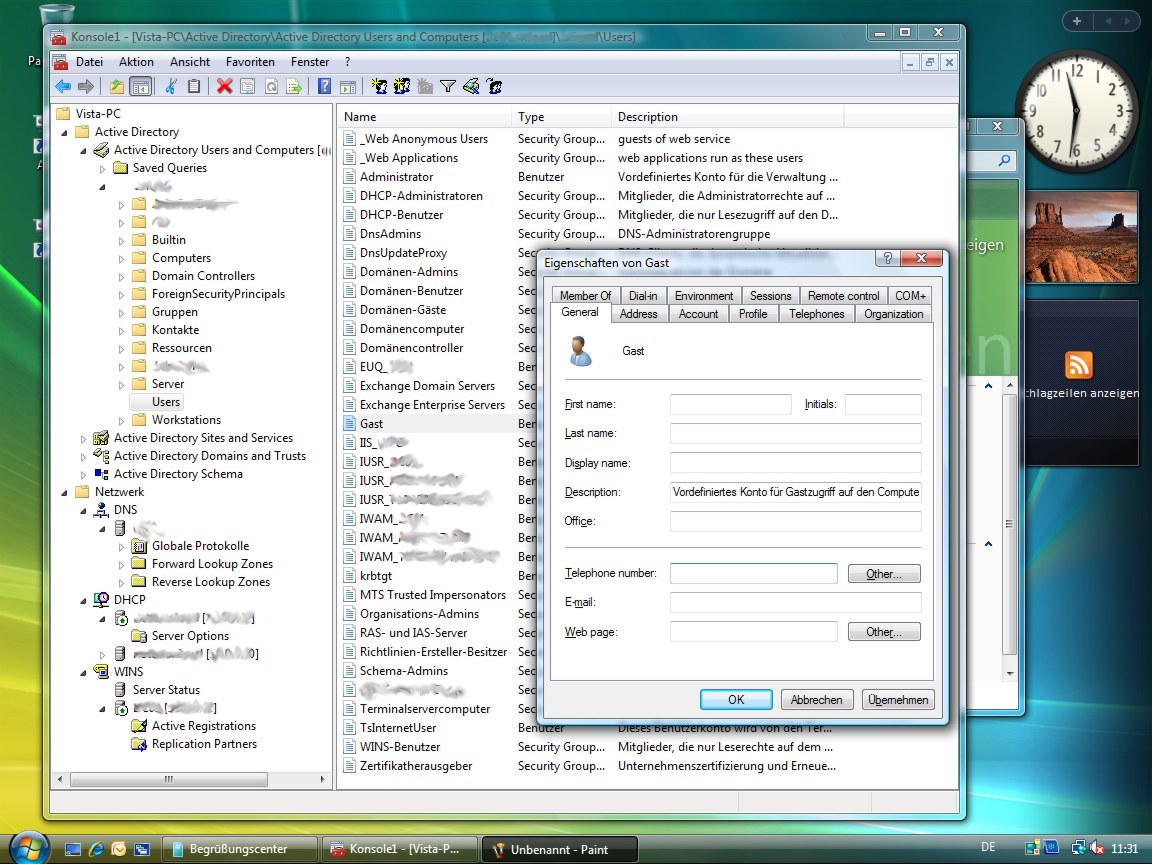The height and width of the screenshot is (864, 1152).
Task: Click the Name column header
Action: (x=425, y=117)
